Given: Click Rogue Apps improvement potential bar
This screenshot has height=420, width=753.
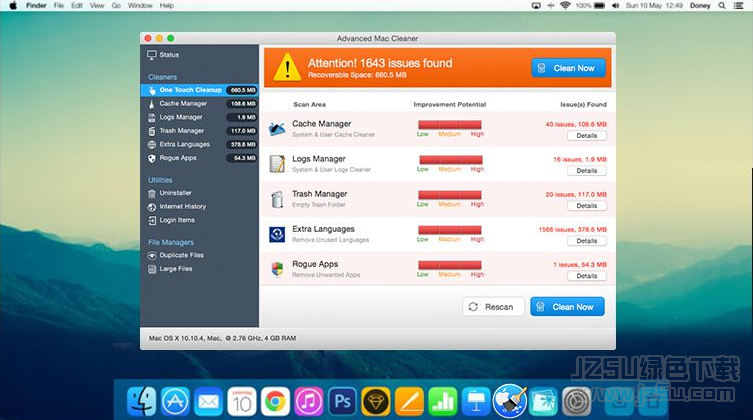Looking at the screenshot, I should coord(450,265).
